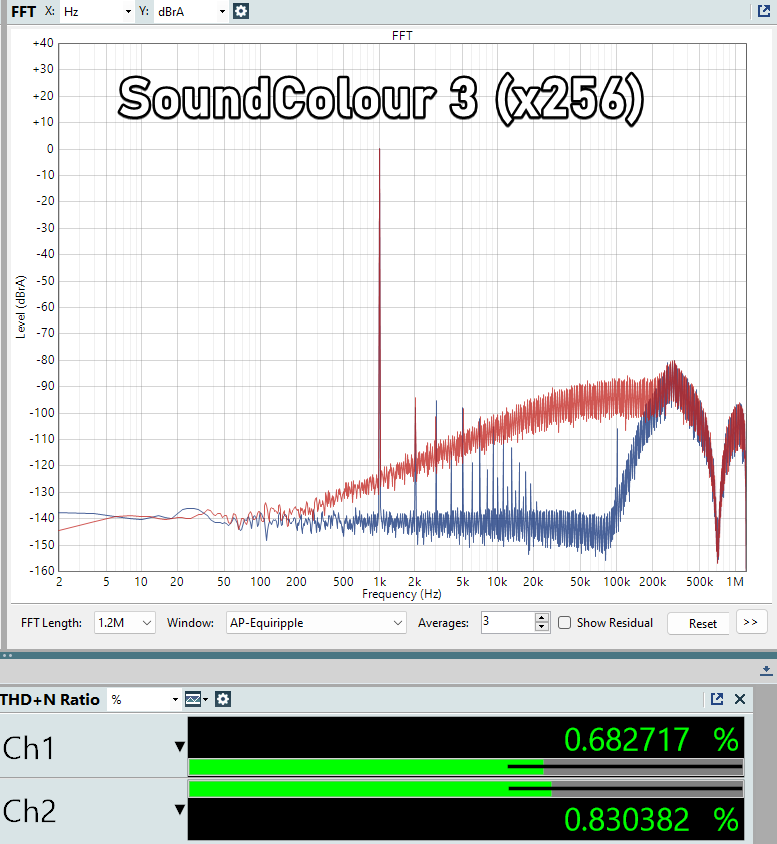Open the Ch1 channel arrow menu
Viewport: 777px width, 844px height.
(x=179, y=746)
